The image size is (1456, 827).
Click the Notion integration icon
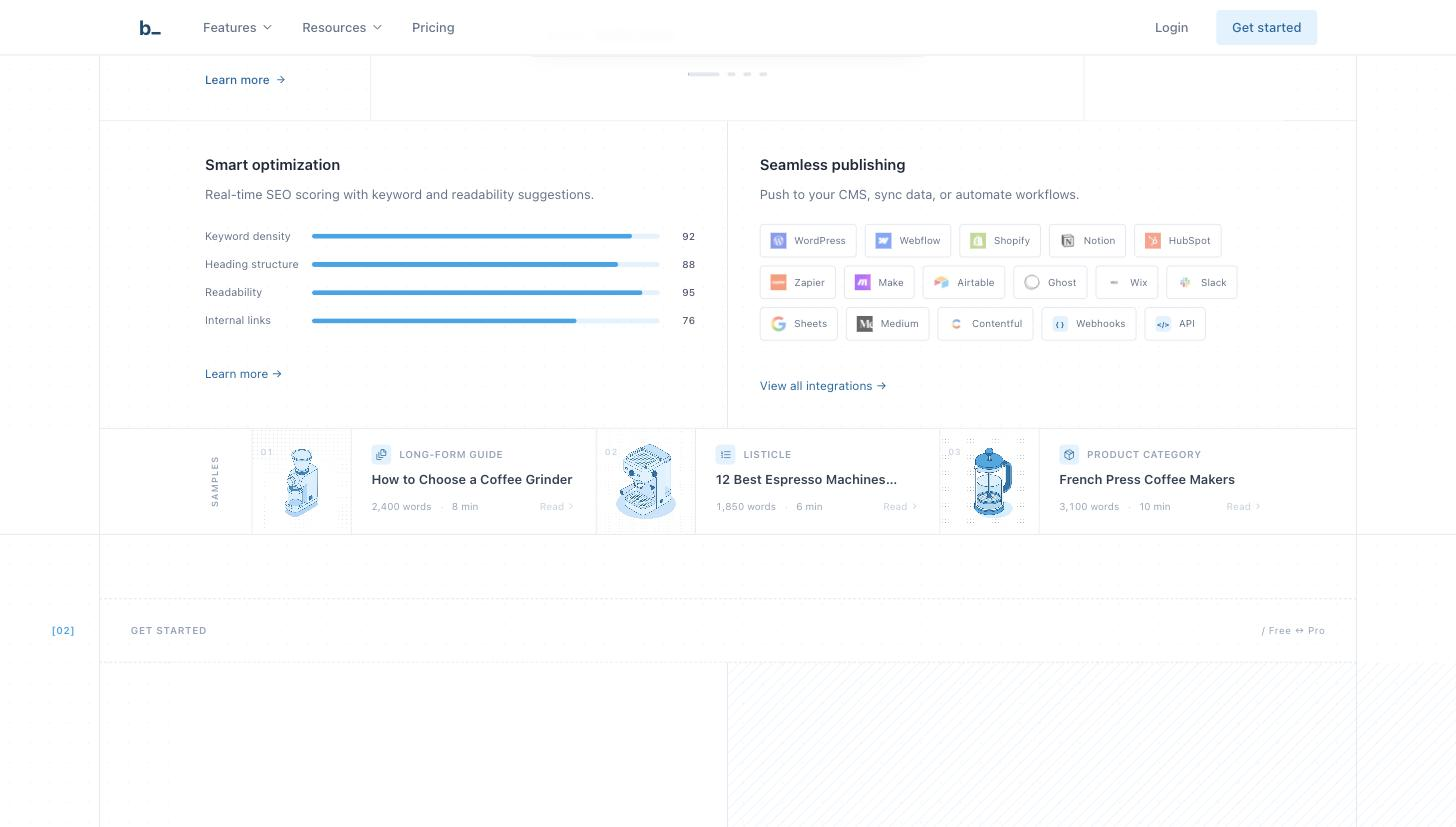(x=1068, y=241)
